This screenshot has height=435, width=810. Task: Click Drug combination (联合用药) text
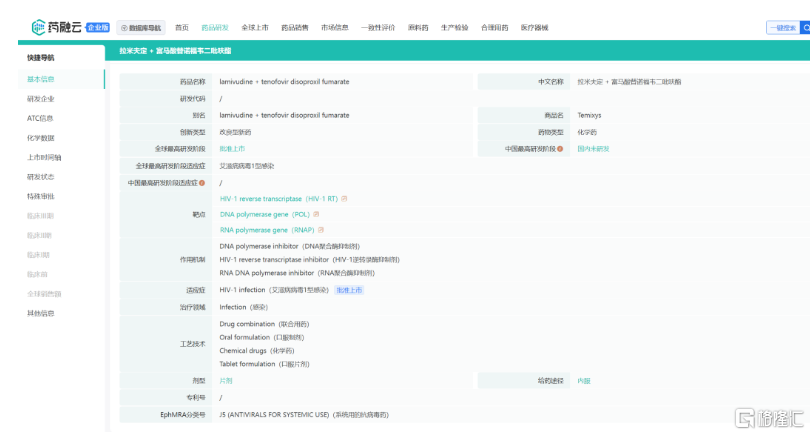coord(264,324)
